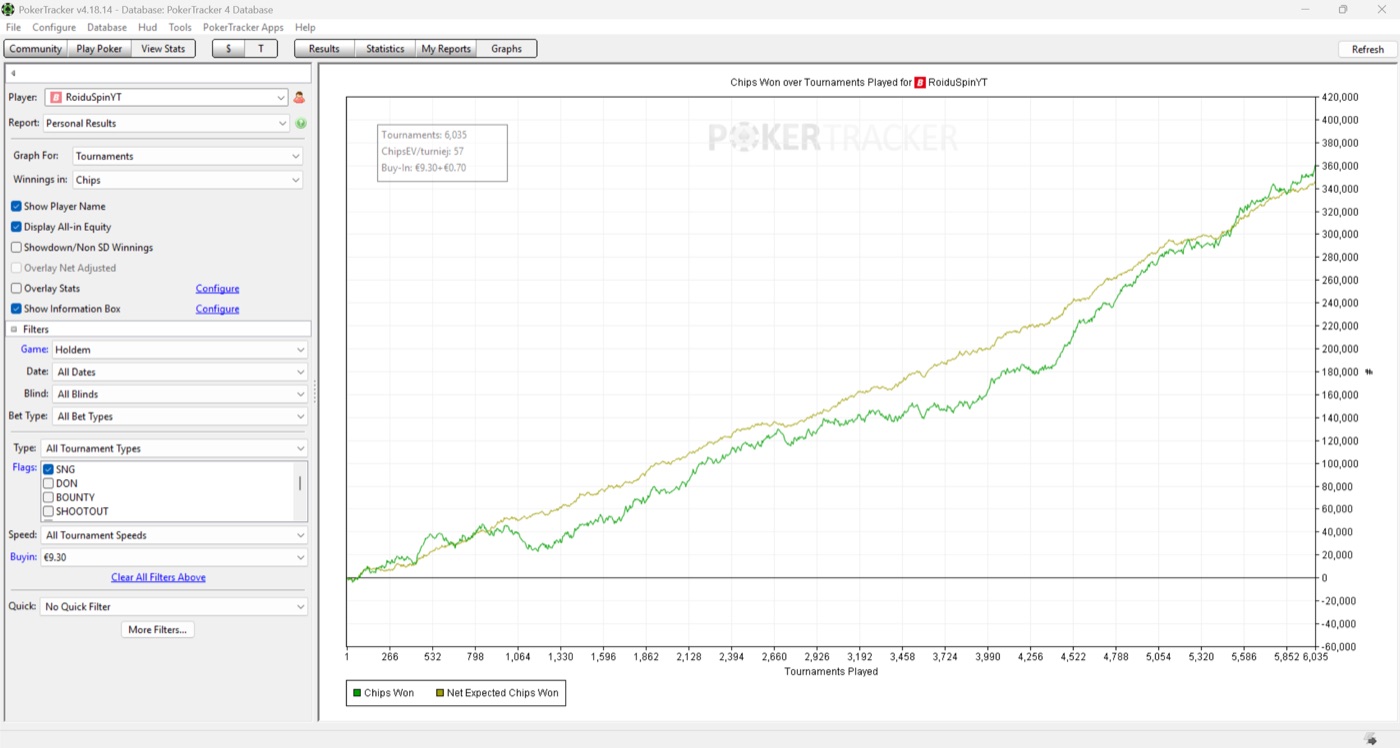Open the Speed dropdown
Screen dimensions: 1400x748
click(174, 535)
